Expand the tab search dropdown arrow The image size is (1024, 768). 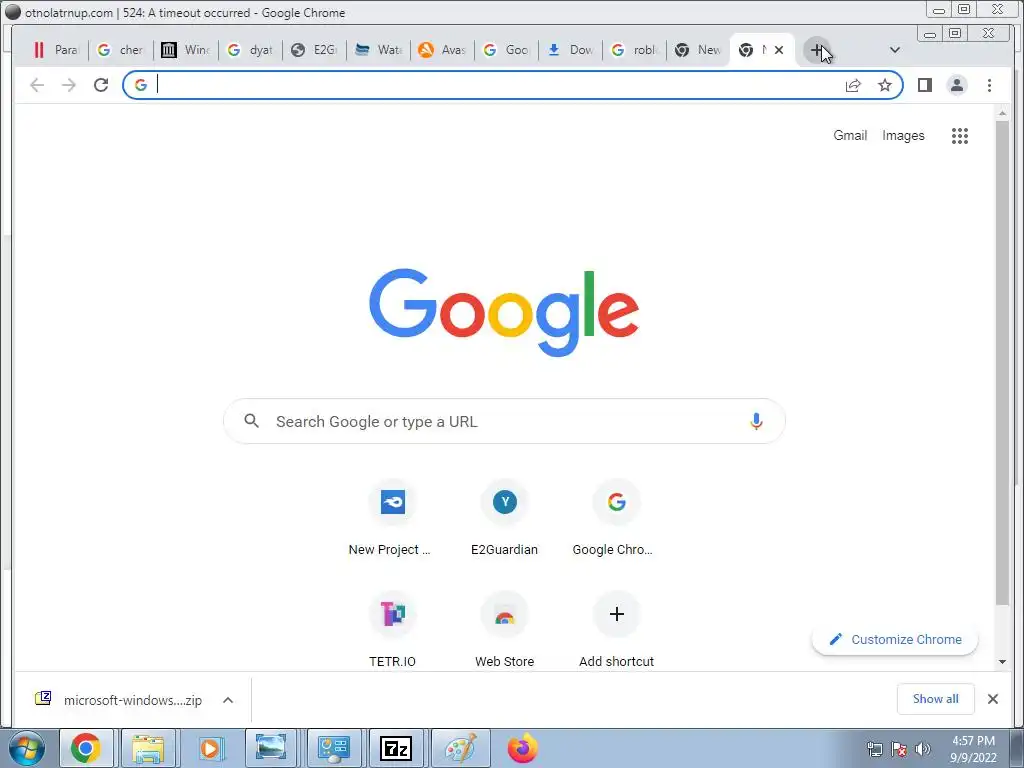click(895, 50)
